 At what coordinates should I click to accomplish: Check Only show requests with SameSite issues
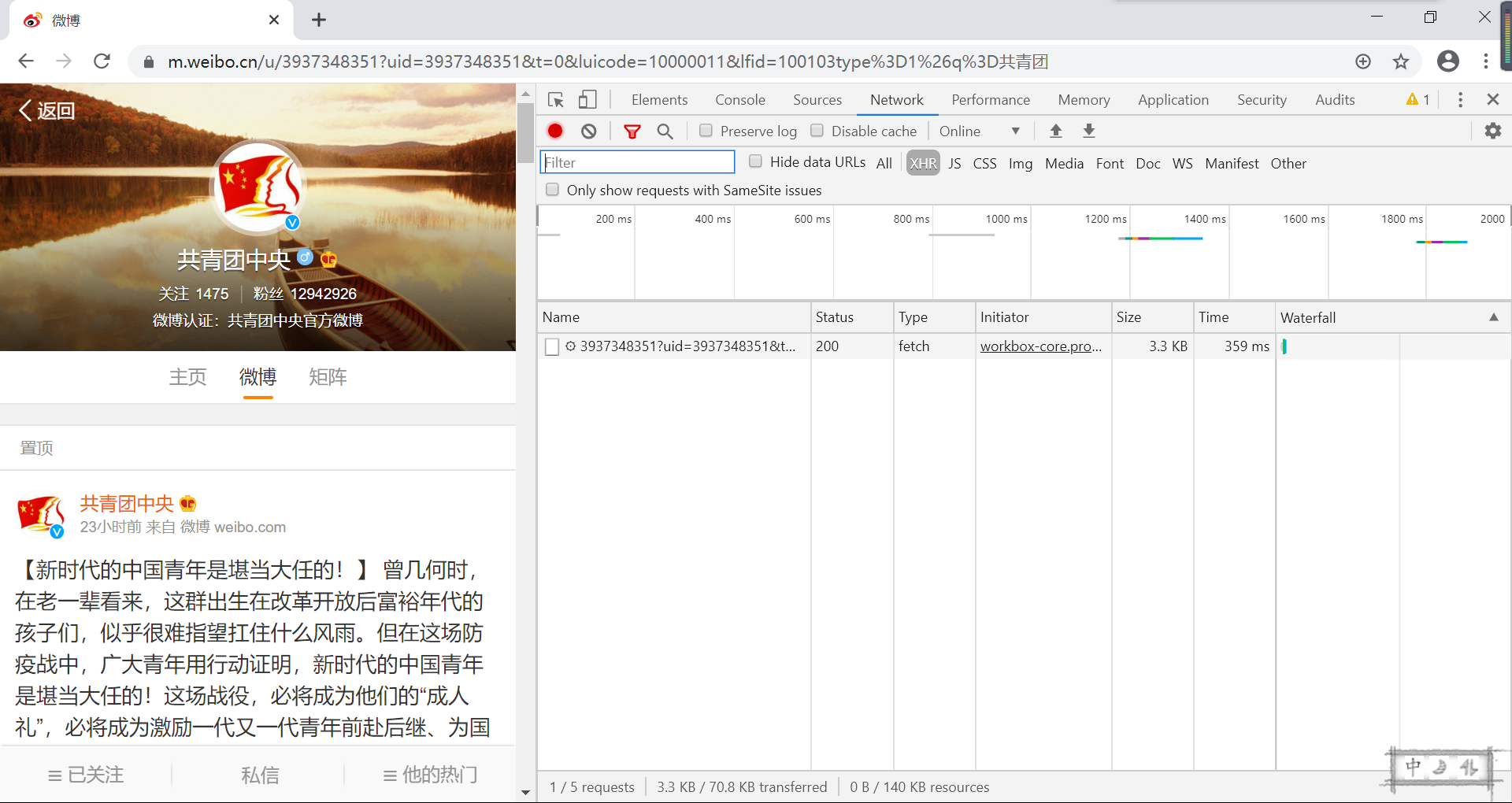(553, 190)
